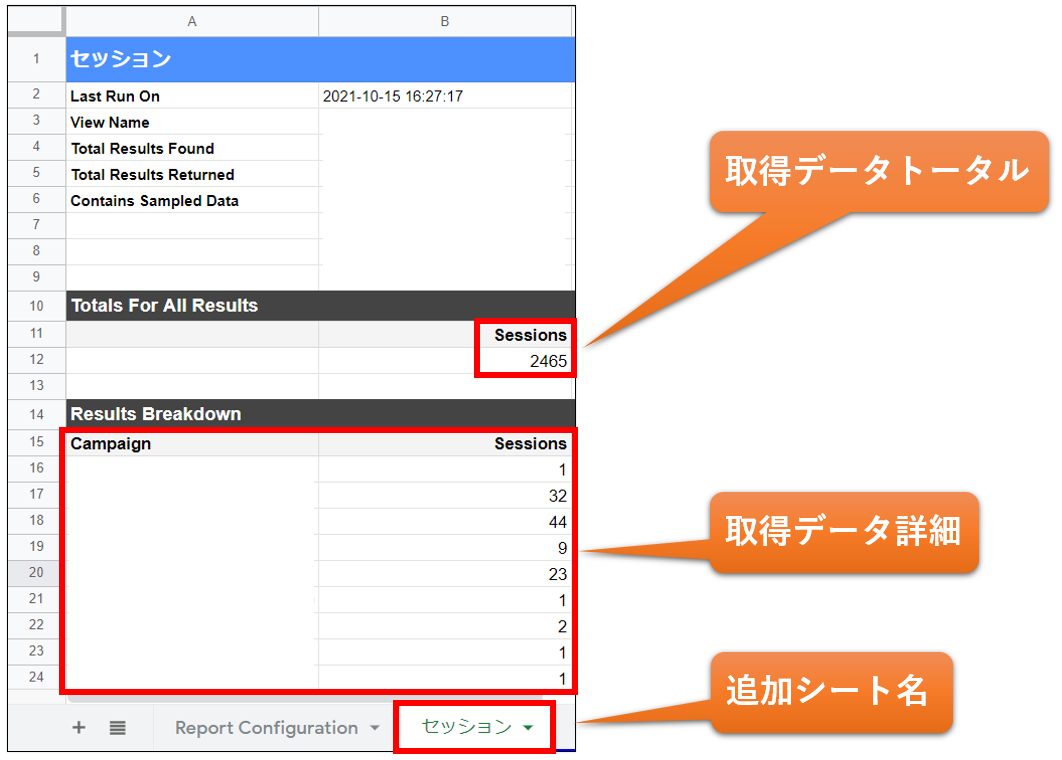Image resolution: width=1062 pixels, height=760 pixels.
Task: Open Report Configuration tab dropdown arrow
Action: [x=375, y=728]
